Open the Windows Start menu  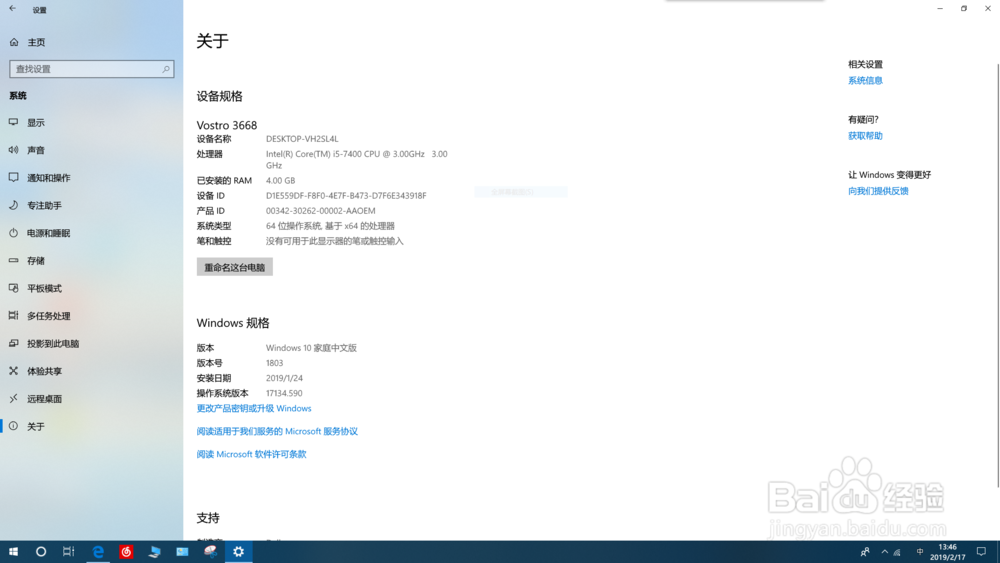pos(13,552)
